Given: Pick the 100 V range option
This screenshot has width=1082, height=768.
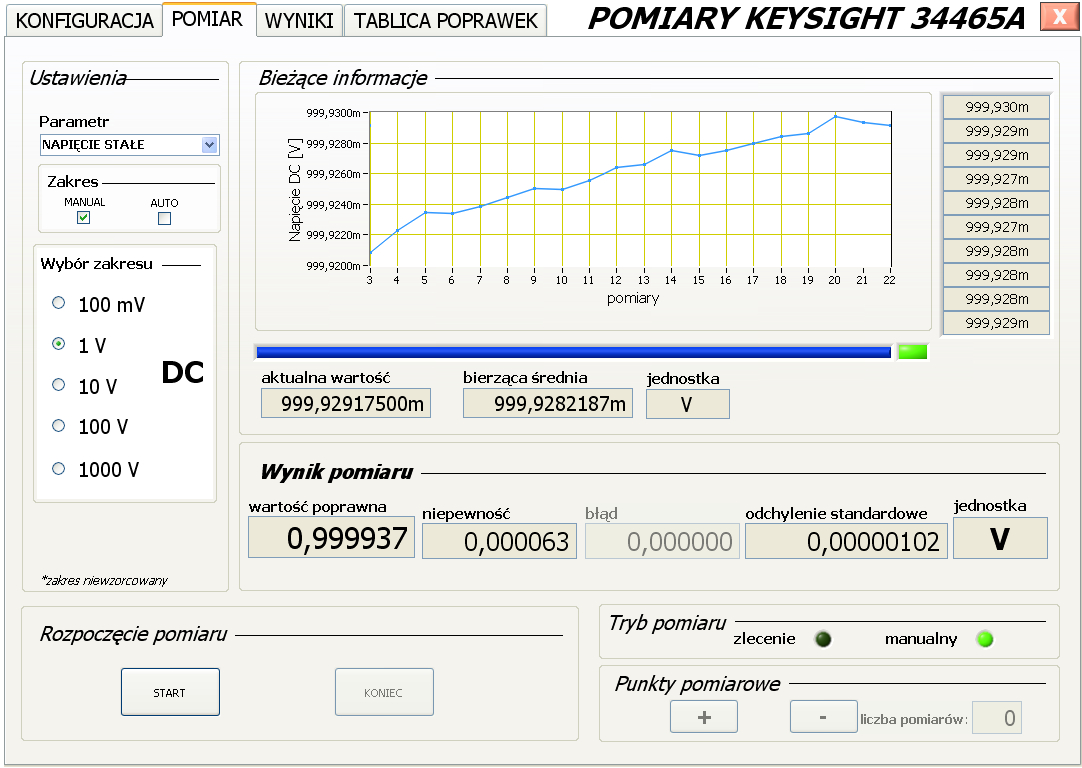Looking at the screenshot, I should tap(59, 426).
